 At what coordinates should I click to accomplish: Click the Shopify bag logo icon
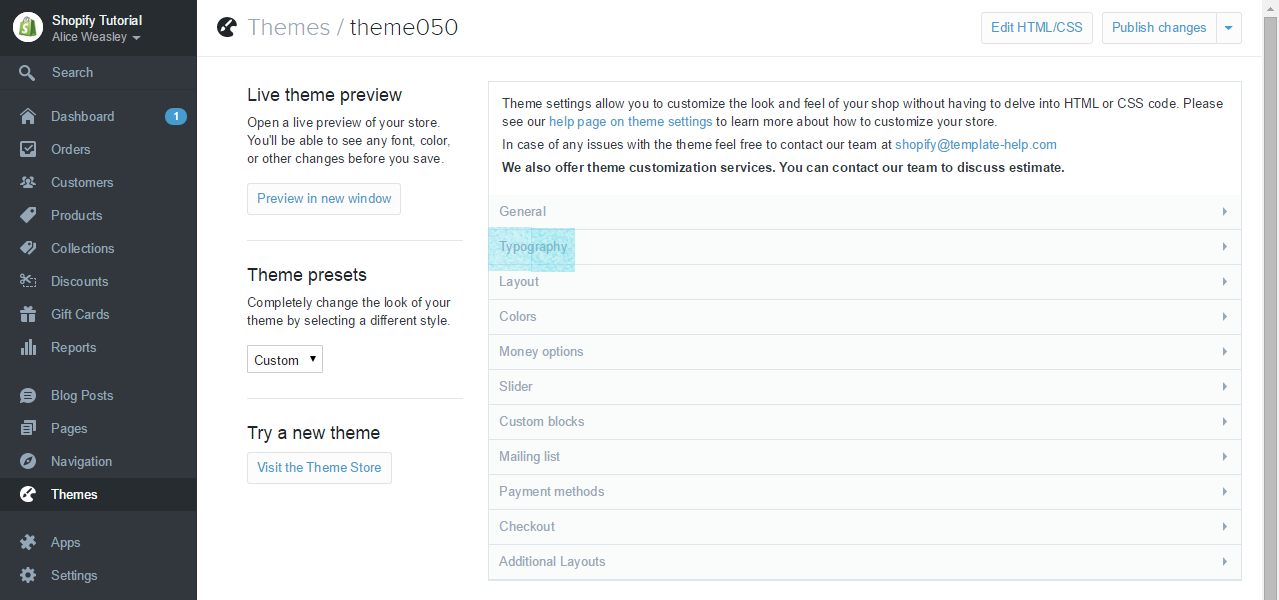pyautogui.click(x=28, y=27)
